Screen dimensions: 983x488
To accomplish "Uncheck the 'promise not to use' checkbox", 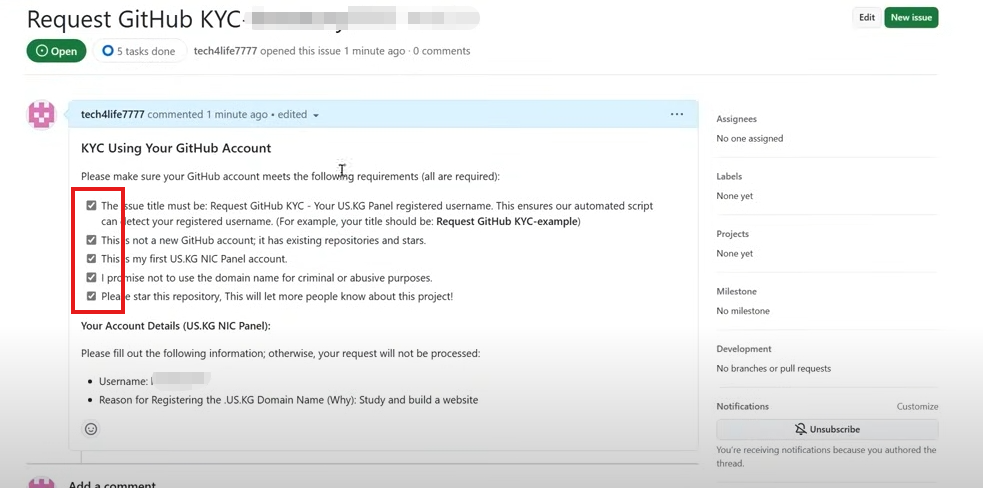I will click(92, 278).
